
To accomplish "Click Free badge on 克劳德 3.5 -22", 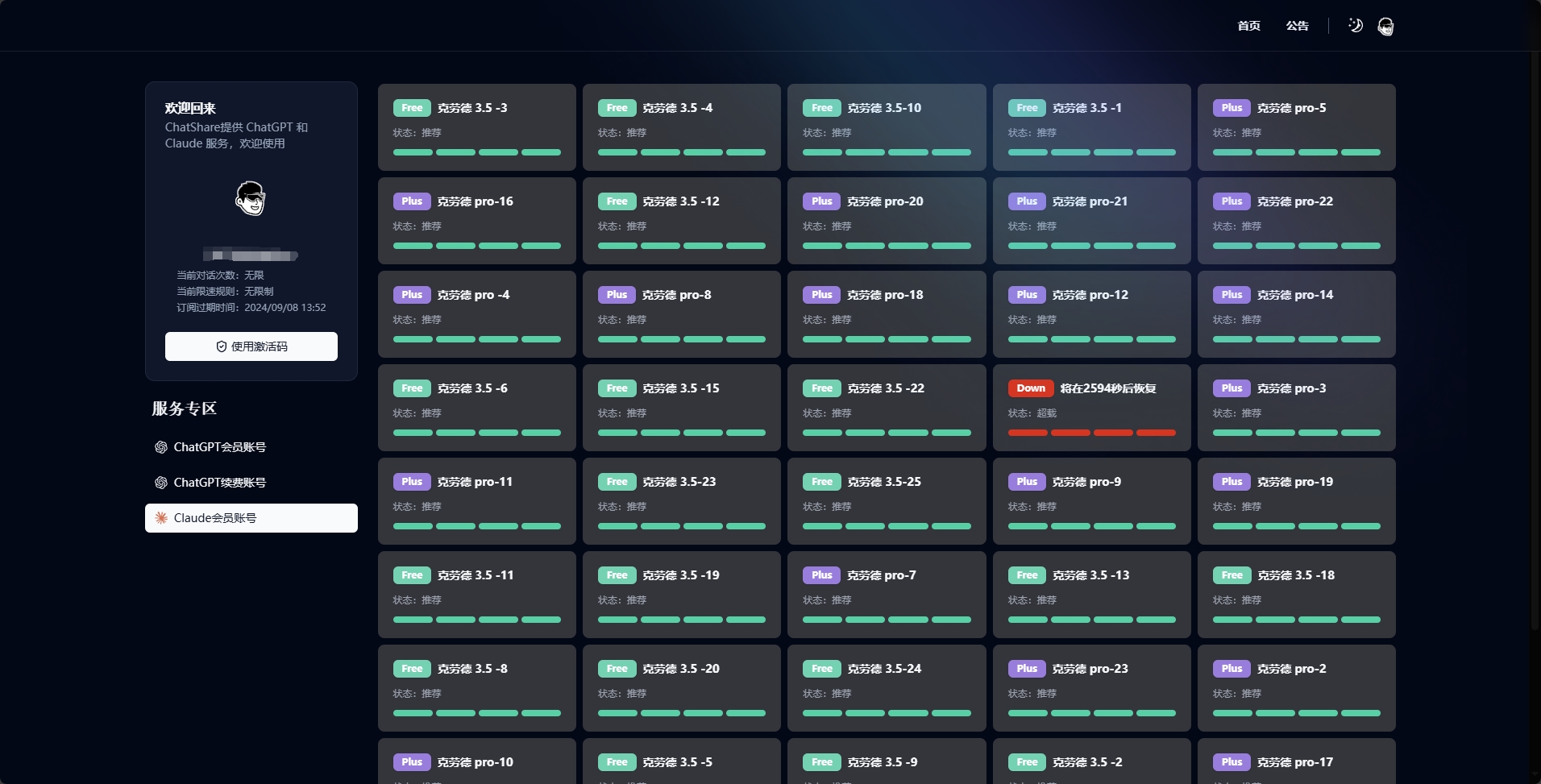I will 822,388.
